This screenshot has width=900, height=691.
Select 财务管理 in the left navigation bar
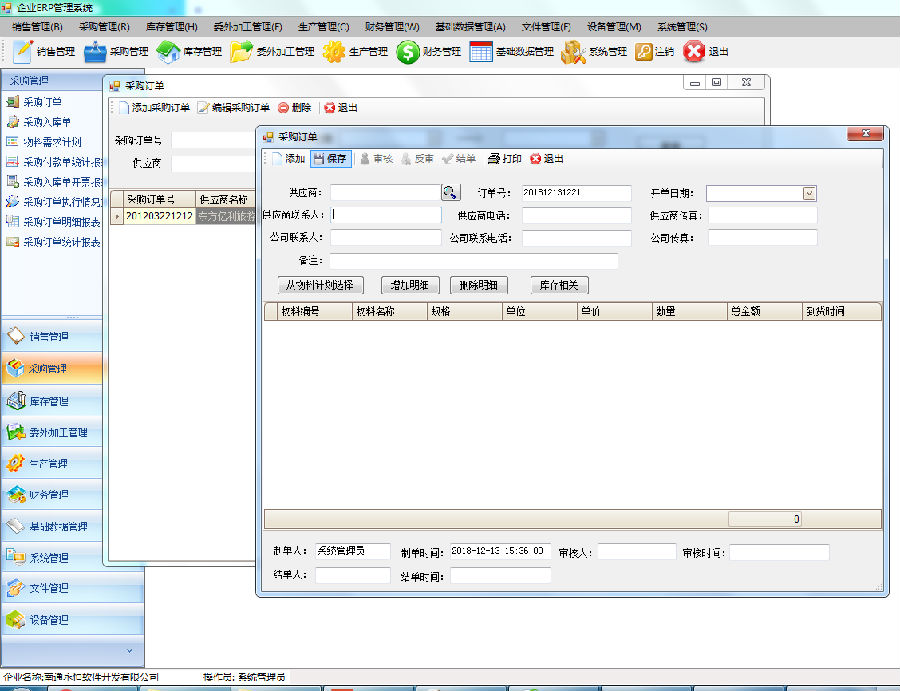(x=52, y=494)
